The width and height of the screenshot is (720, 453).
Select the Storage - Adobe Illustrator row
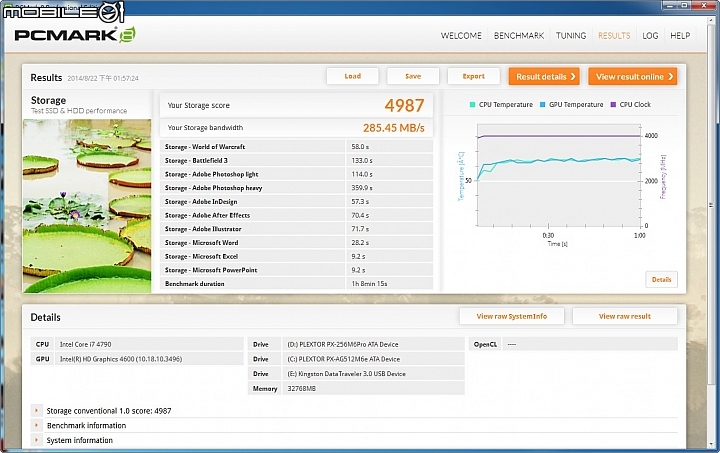click(x=296, y=229)
